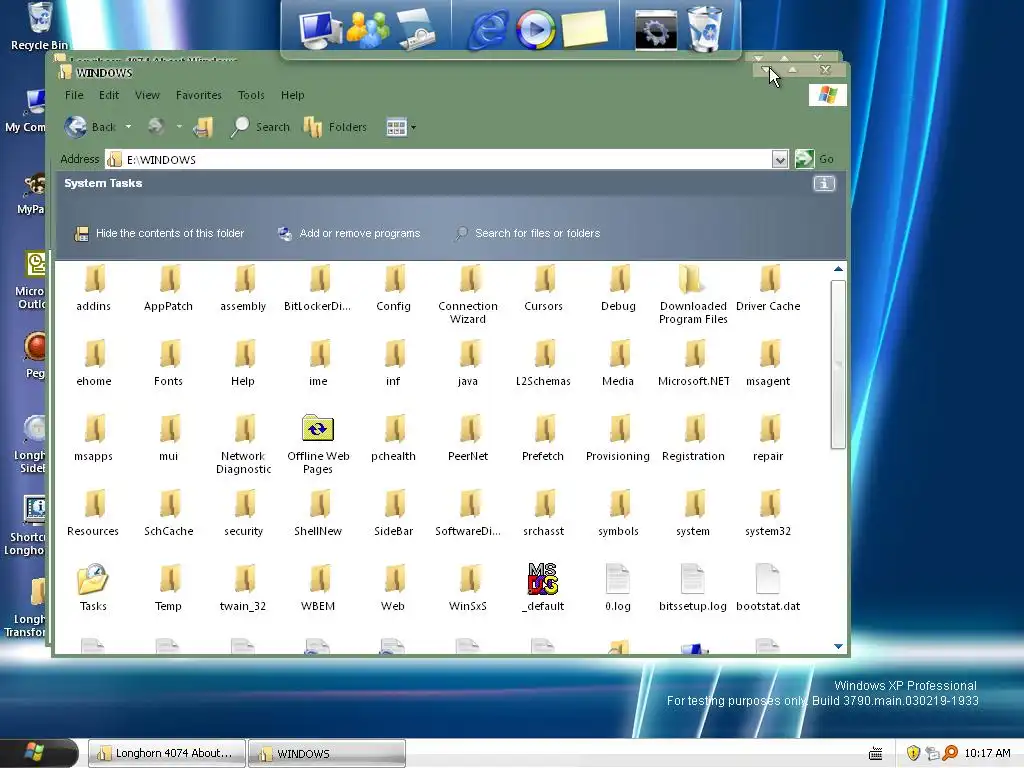1024x768 pixels.
Task: Open the people/contacts icon in top dock
Action: click(368, 29)
